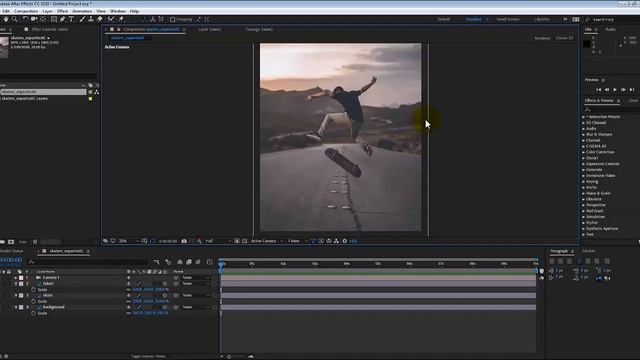Expand the Blur & Sharpen effects category

point(584,134)
